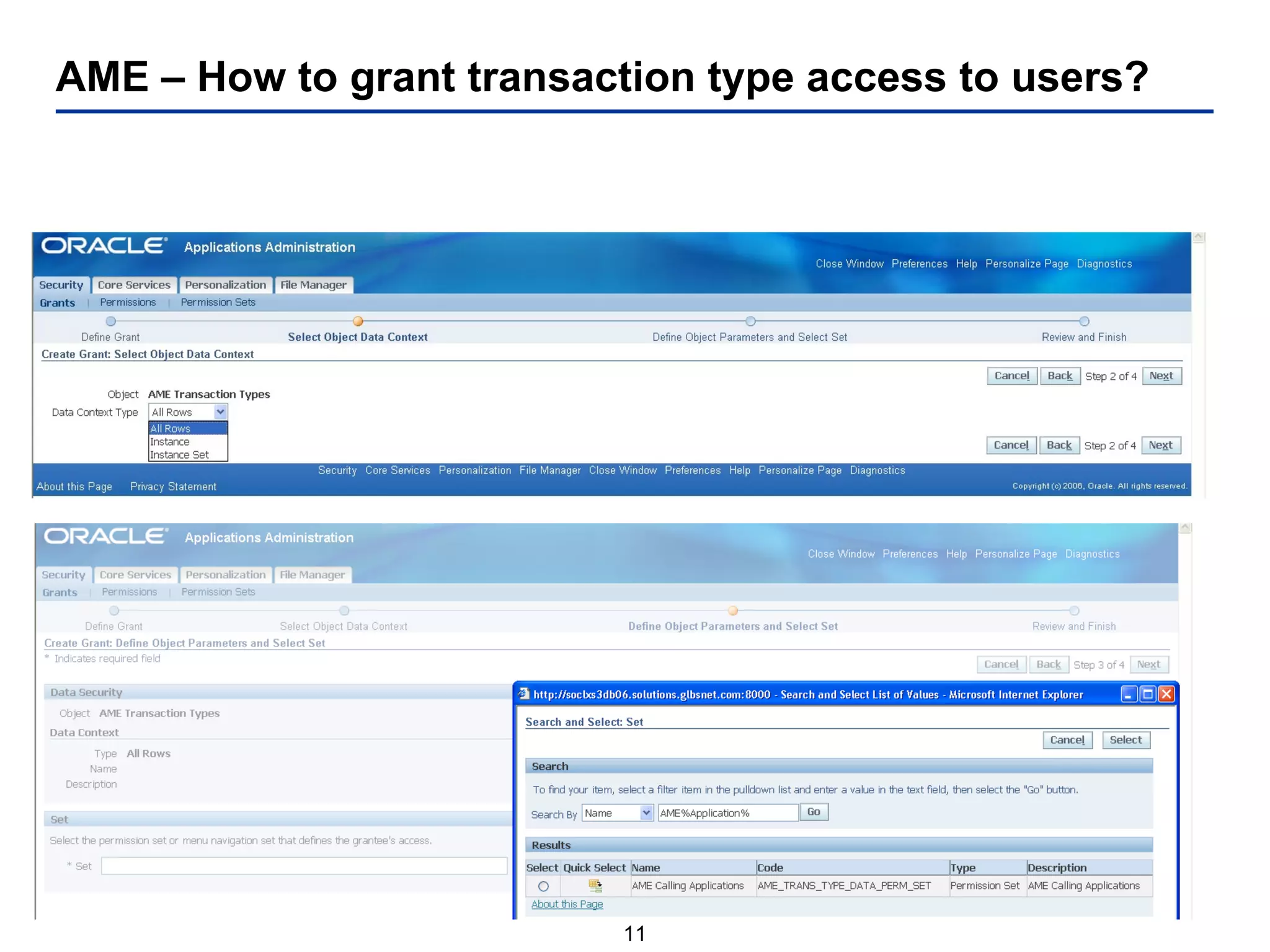Select the AME Calling Applications radio button
This screenshot has width=1270, height=952.
543,886
